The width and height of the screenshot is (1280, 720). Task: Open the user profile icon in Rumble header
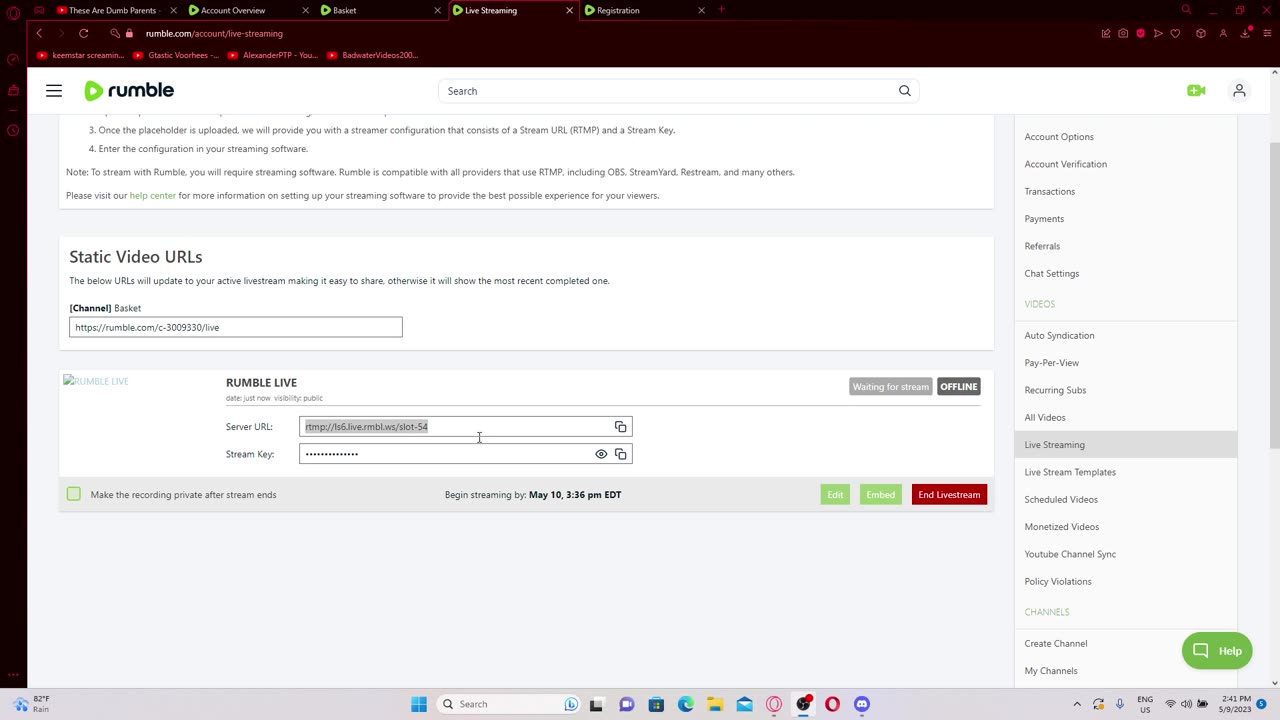coord(1239,91)
